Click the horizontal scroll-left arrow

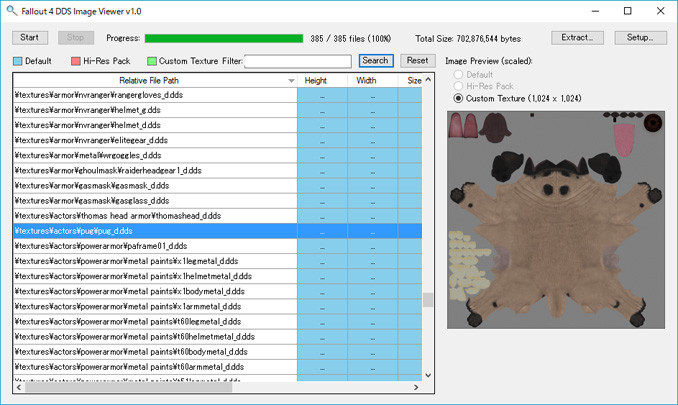[19, 387]
